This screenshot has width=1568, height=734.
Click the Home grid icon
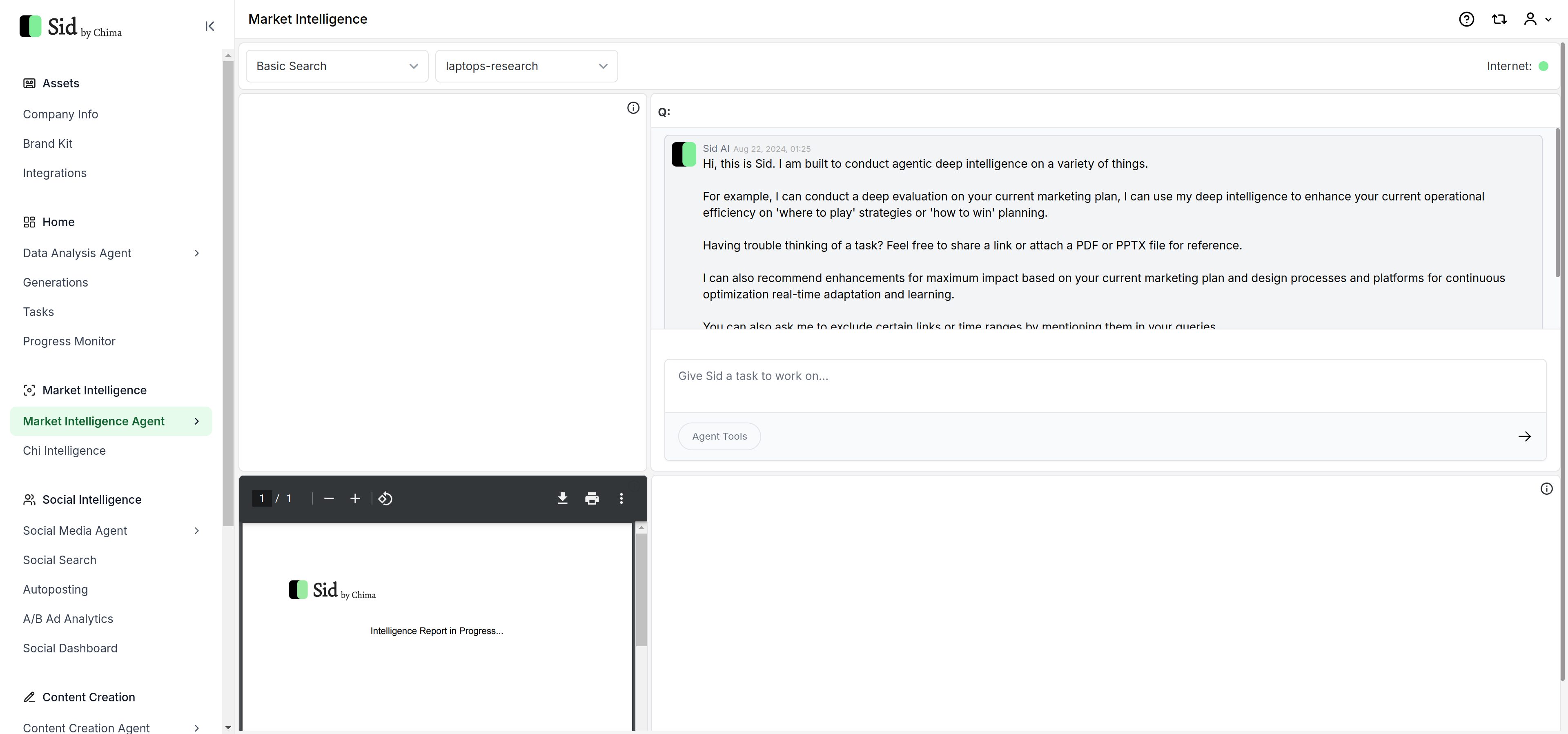[x=29, y=222]
